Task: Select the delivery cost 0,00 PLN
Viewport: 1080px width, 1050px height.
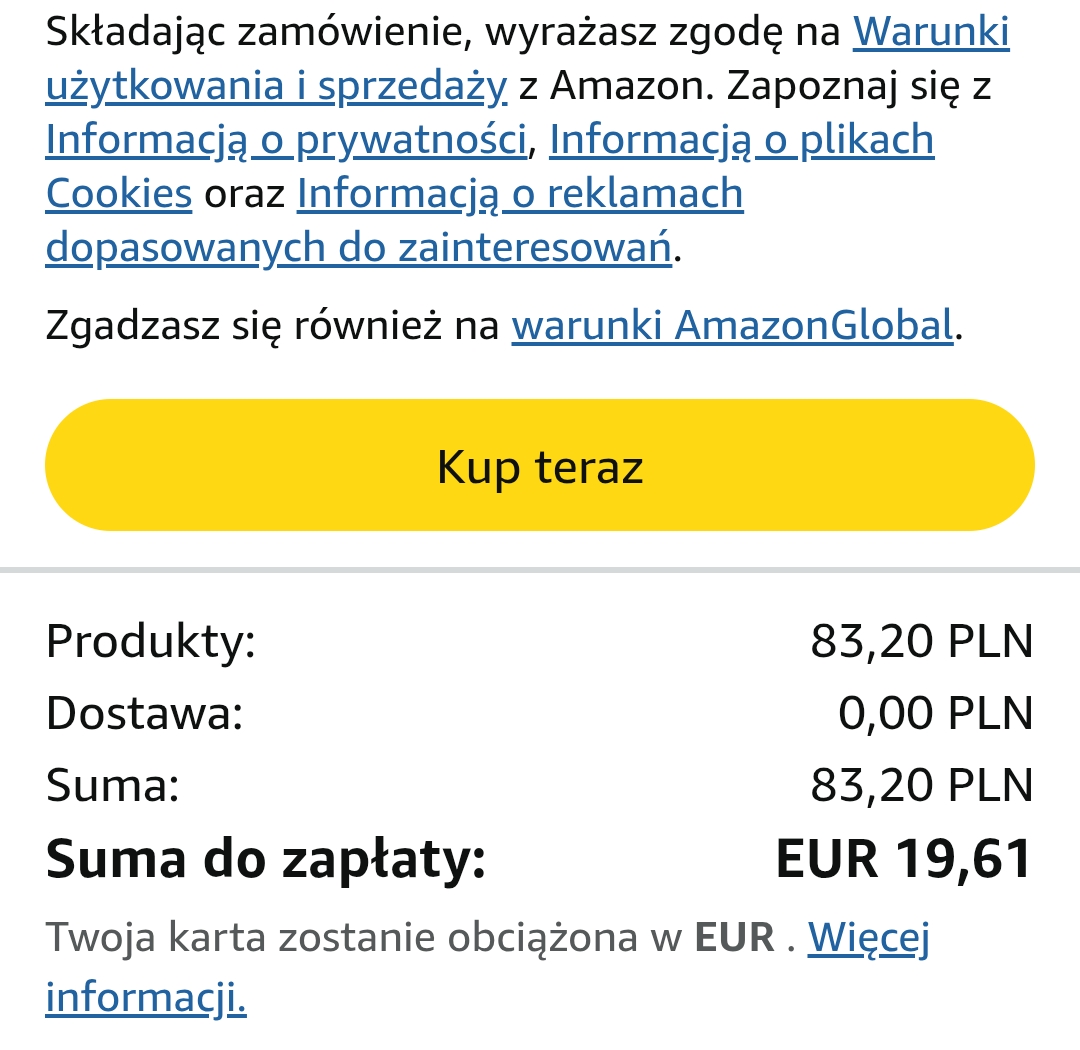Action: tap(935, 713)
